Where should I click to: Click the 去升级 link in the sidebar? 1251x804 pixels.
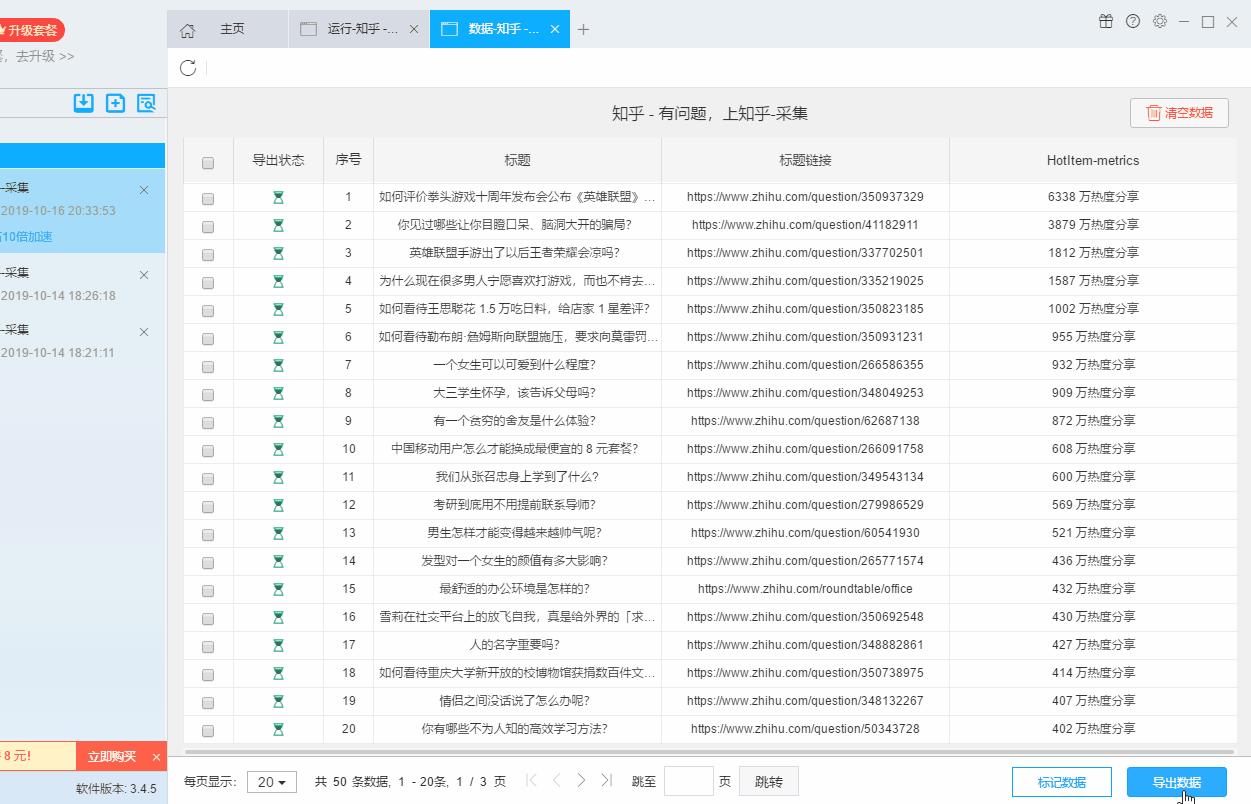[x=43, y=57]
